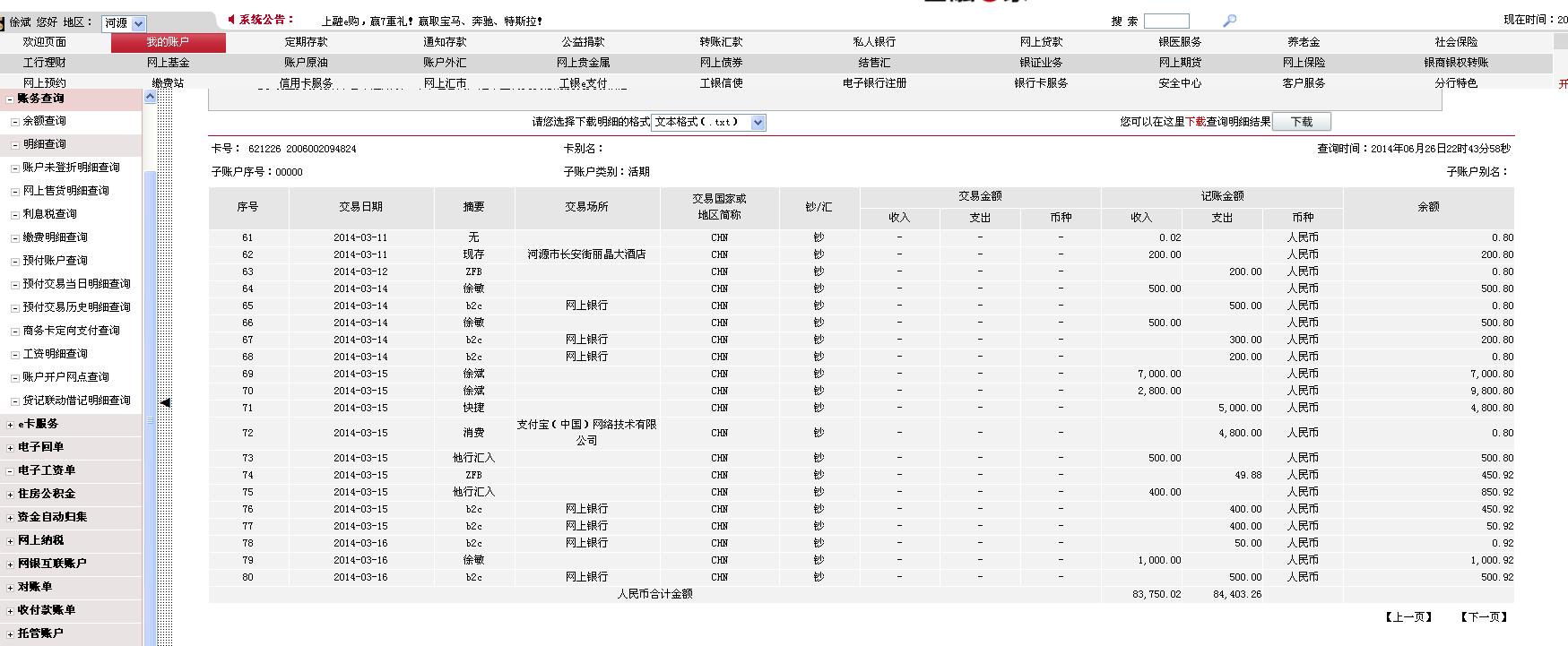This screenshot has width=1568, height=646.
Task: Open 网上售货明细查询 in the sidebar
Action: click(65, 191)
